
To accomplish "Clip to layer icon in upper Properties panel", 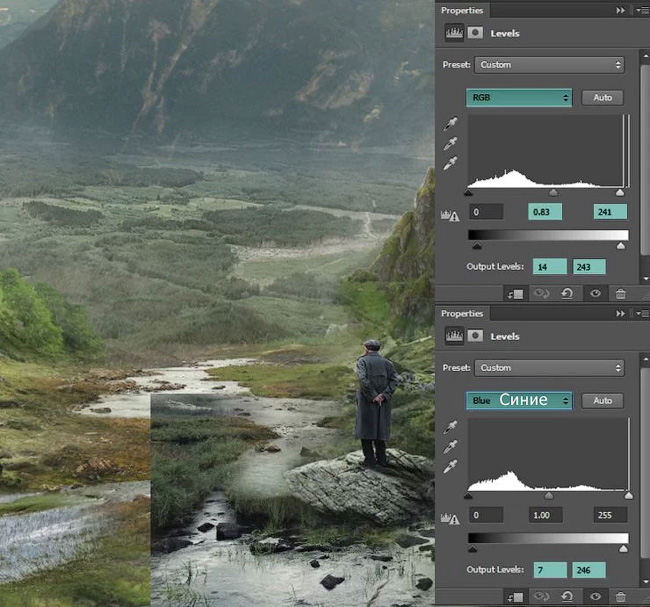I will pyautogui.click(x=515, y=294).
